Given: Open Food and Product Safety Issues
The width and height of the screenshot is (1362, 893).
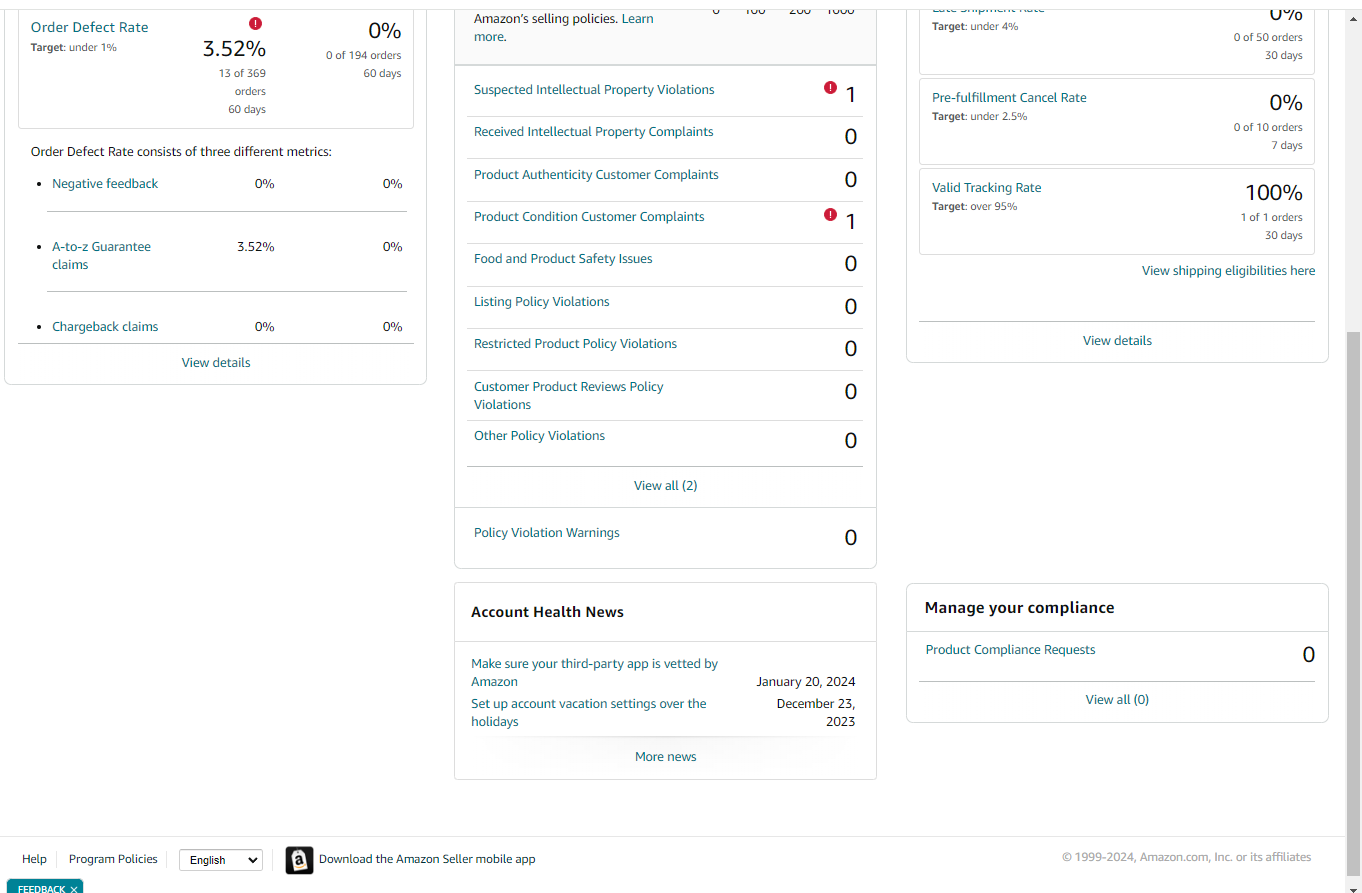Looking at the screenshot, I should (x=563, y=259).
